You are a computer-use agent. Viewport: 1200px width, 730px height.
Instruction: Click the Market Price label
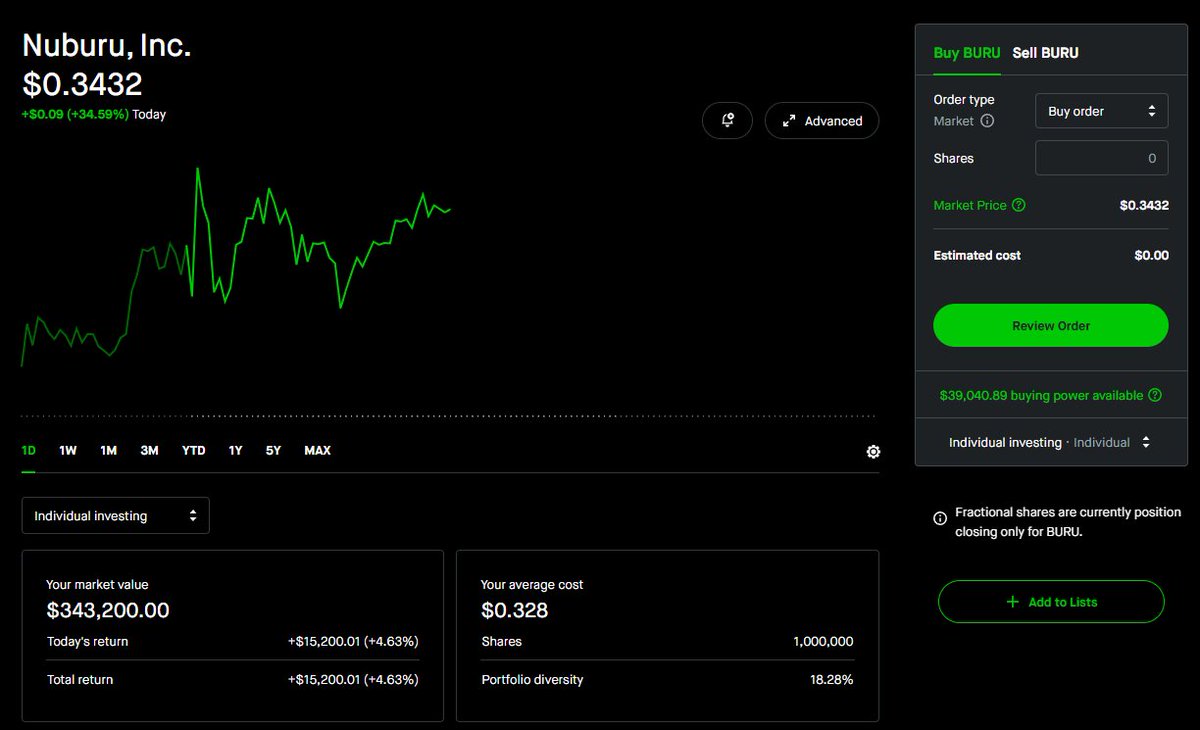coord(970,205)
